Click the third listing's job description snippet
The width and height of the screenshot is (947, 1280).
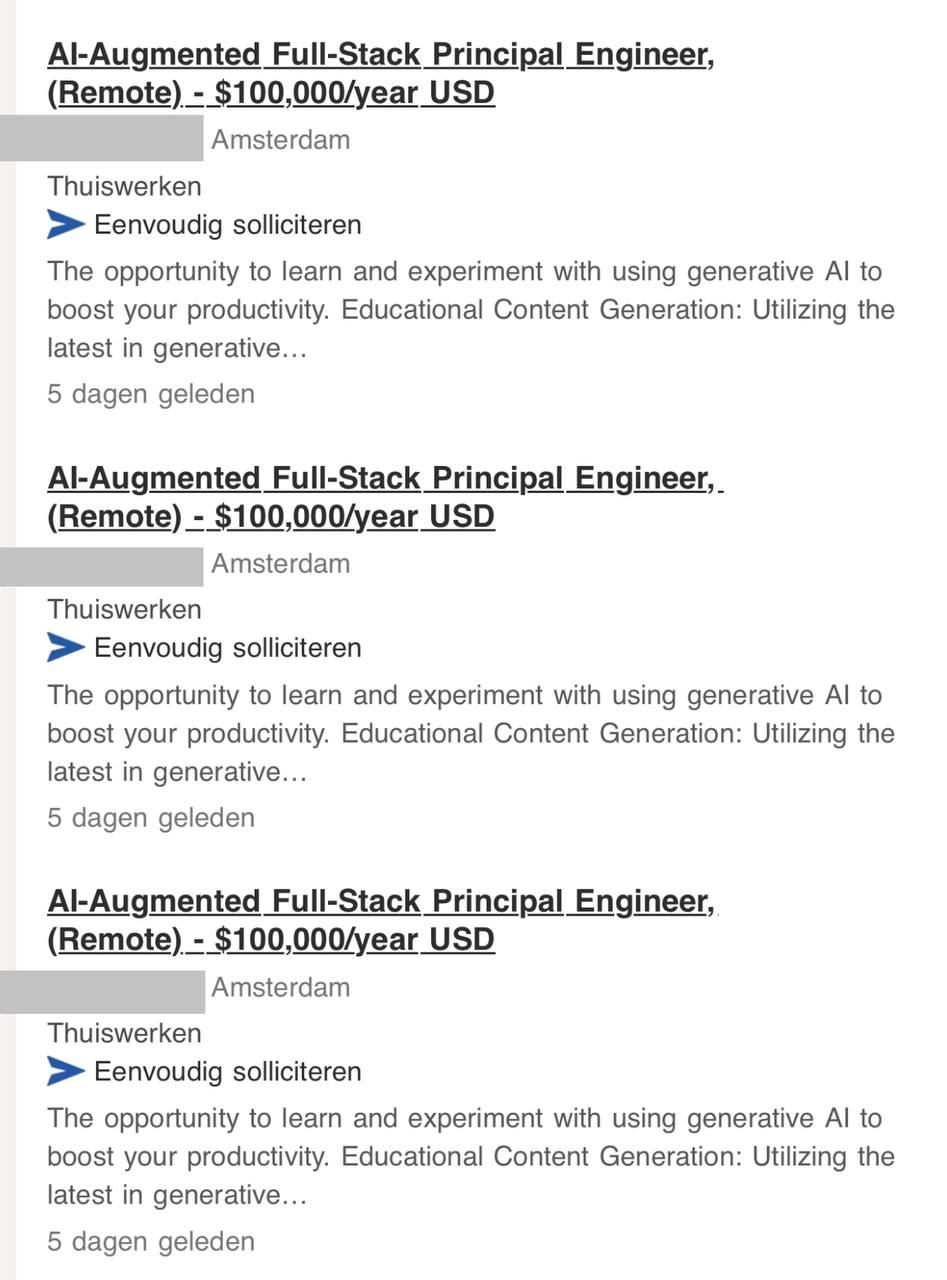pyautogui.click(x=470, y=1156)
